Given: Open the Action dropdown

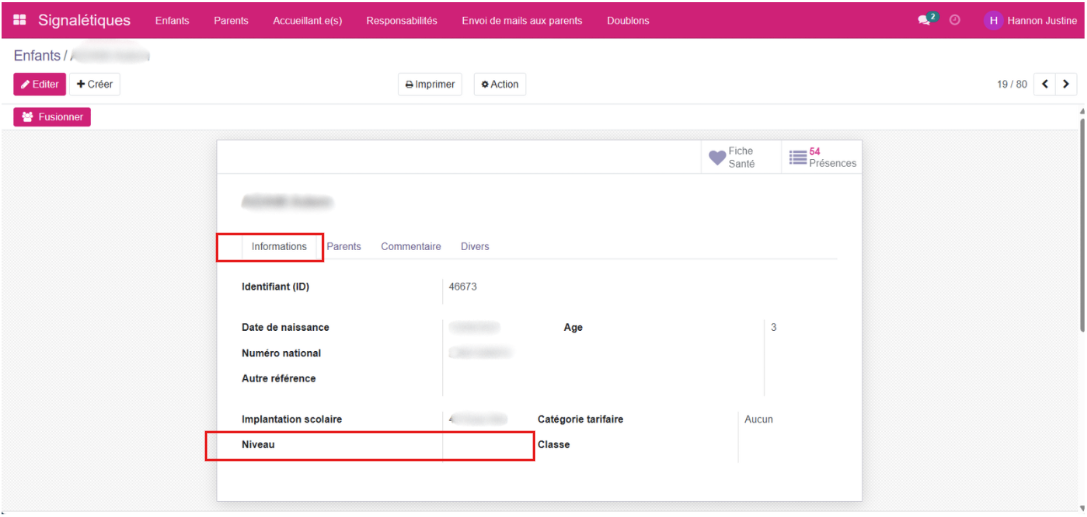Looking at the screenshot, I should coord(499,85).
